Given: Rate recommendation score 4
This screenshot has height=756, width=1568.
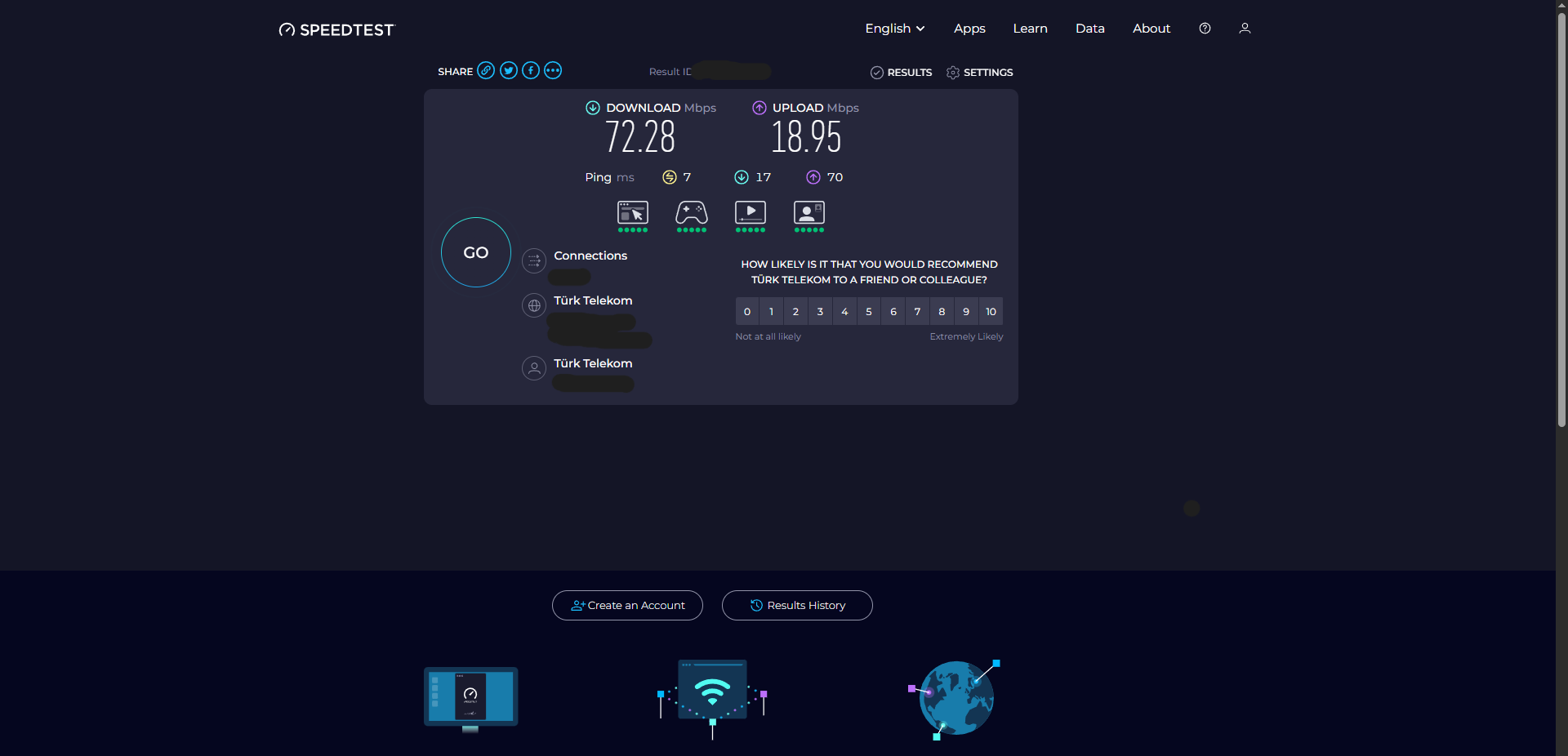Looking at the screenshot, I should coord(844,311).
